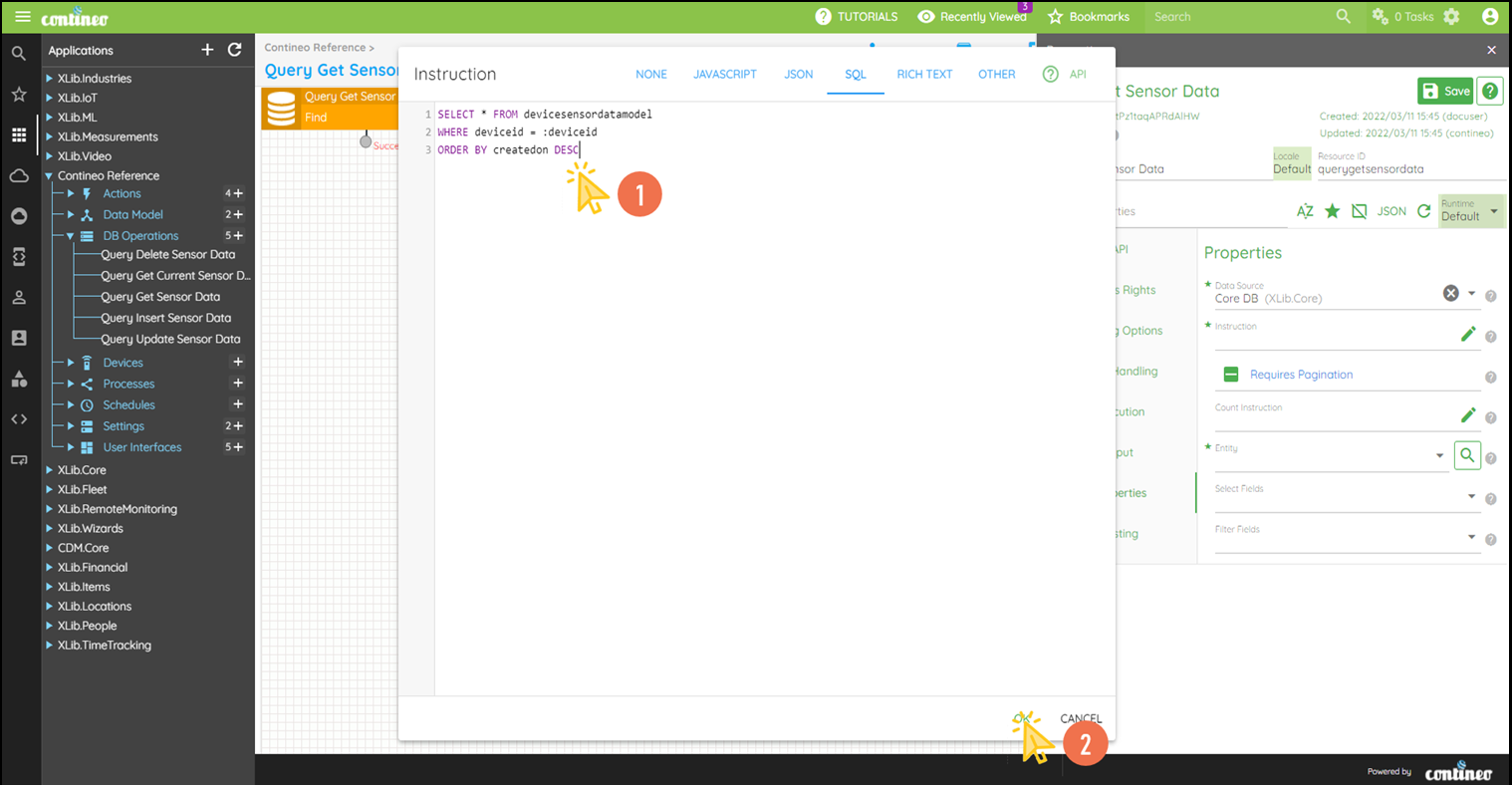Screen dimensions: 1512x785
Task: Click the Entity search magnifier button
Action: [1466, 455]
